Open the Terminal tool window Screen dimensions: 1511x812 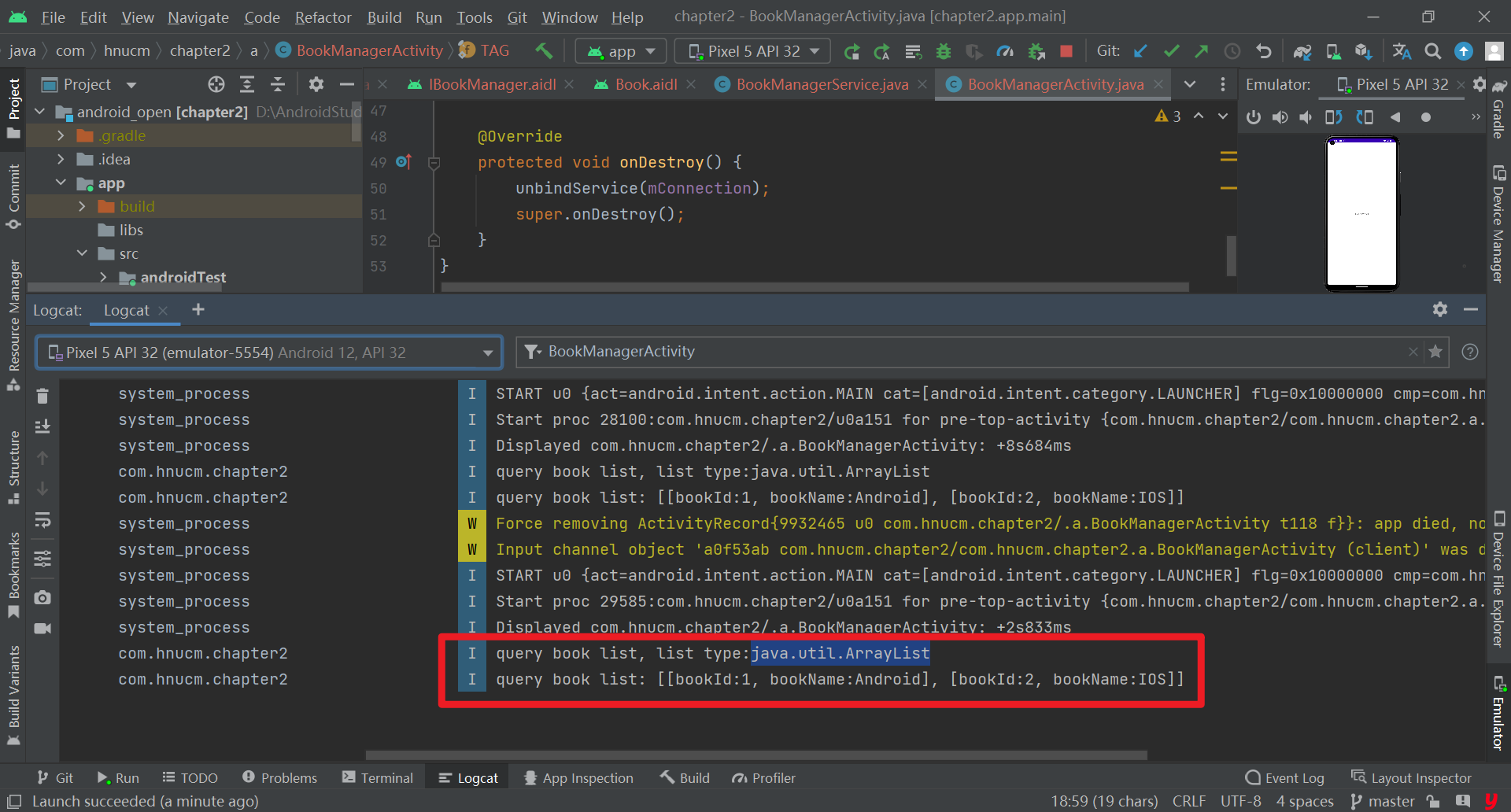click(378, 777)
